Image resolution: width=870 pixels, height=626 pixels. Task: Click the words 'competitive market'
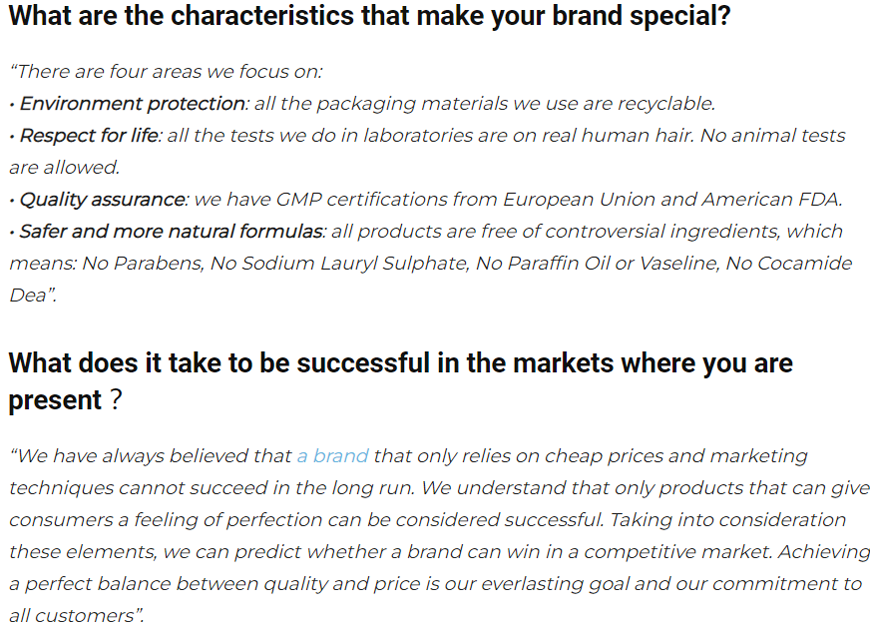pos(676,552)
